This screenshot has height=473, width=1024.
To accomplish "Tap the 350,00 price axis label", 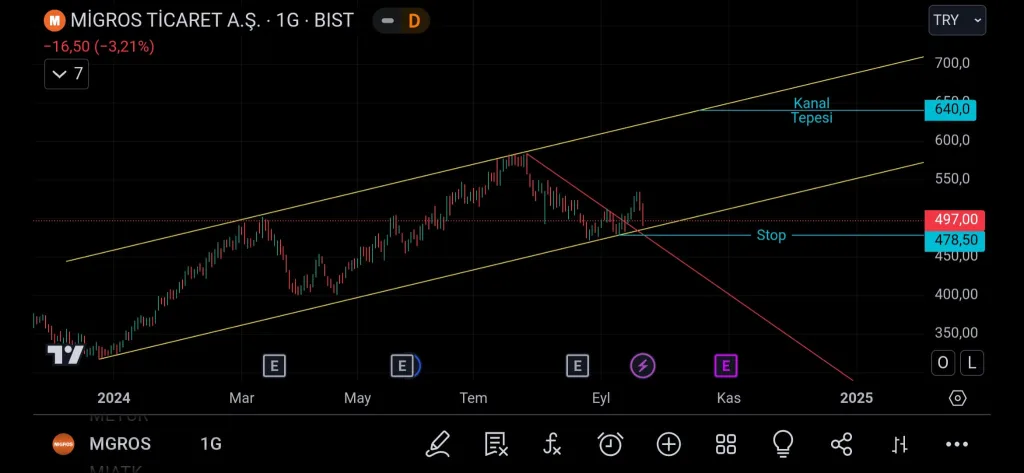I will pos(955,333).
